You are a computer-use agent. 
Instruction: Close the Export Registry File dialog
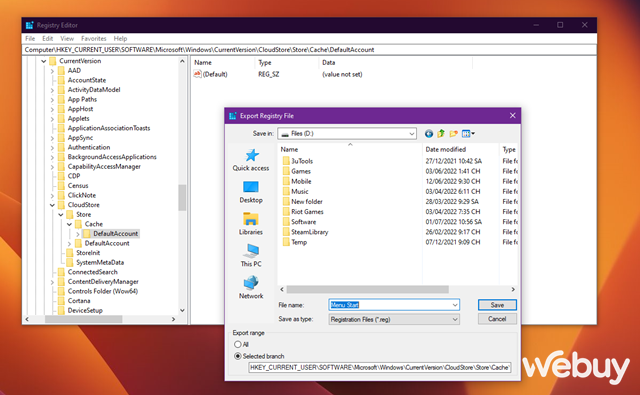pos(513,115)
